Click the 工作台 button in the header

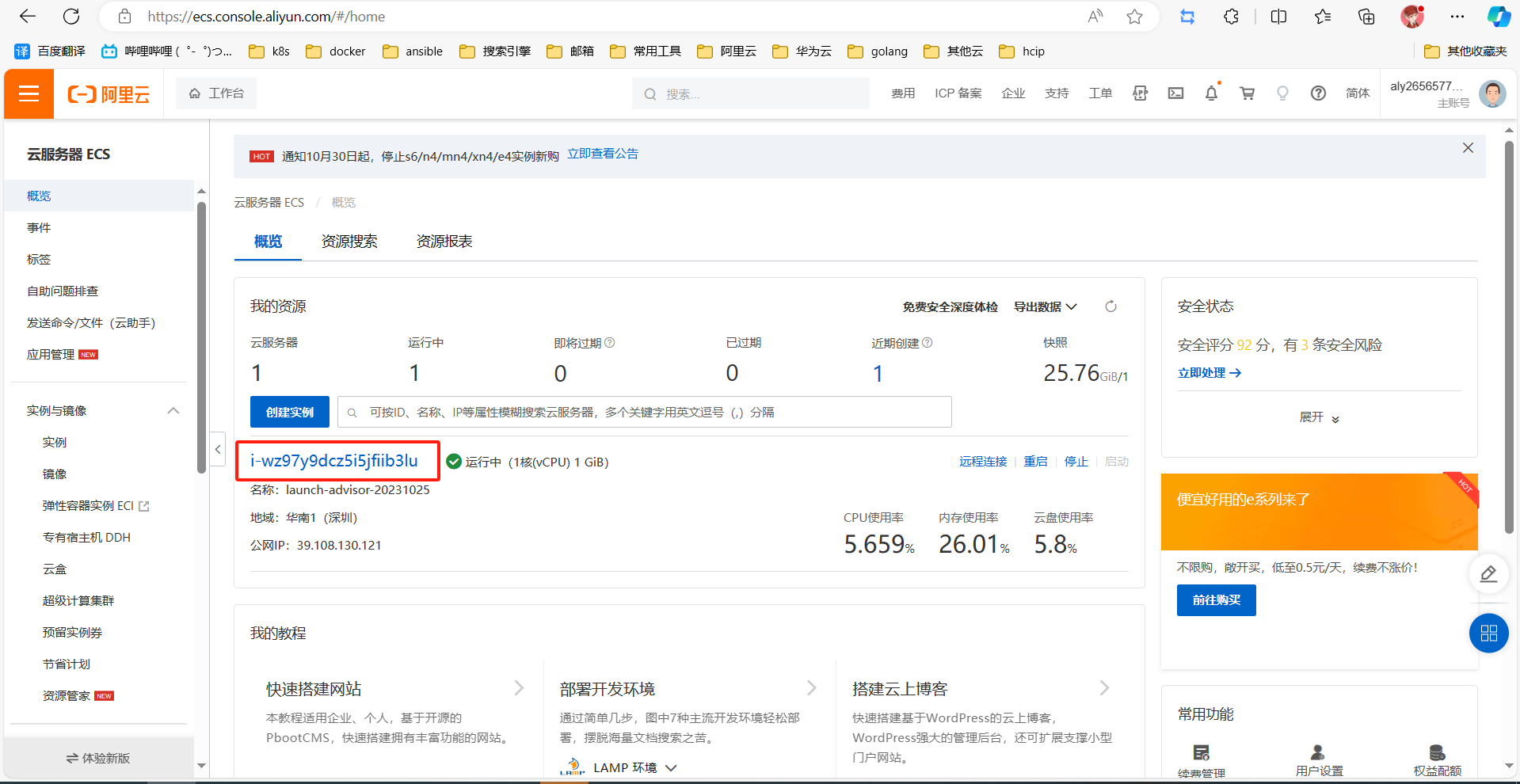coord(216,93)
